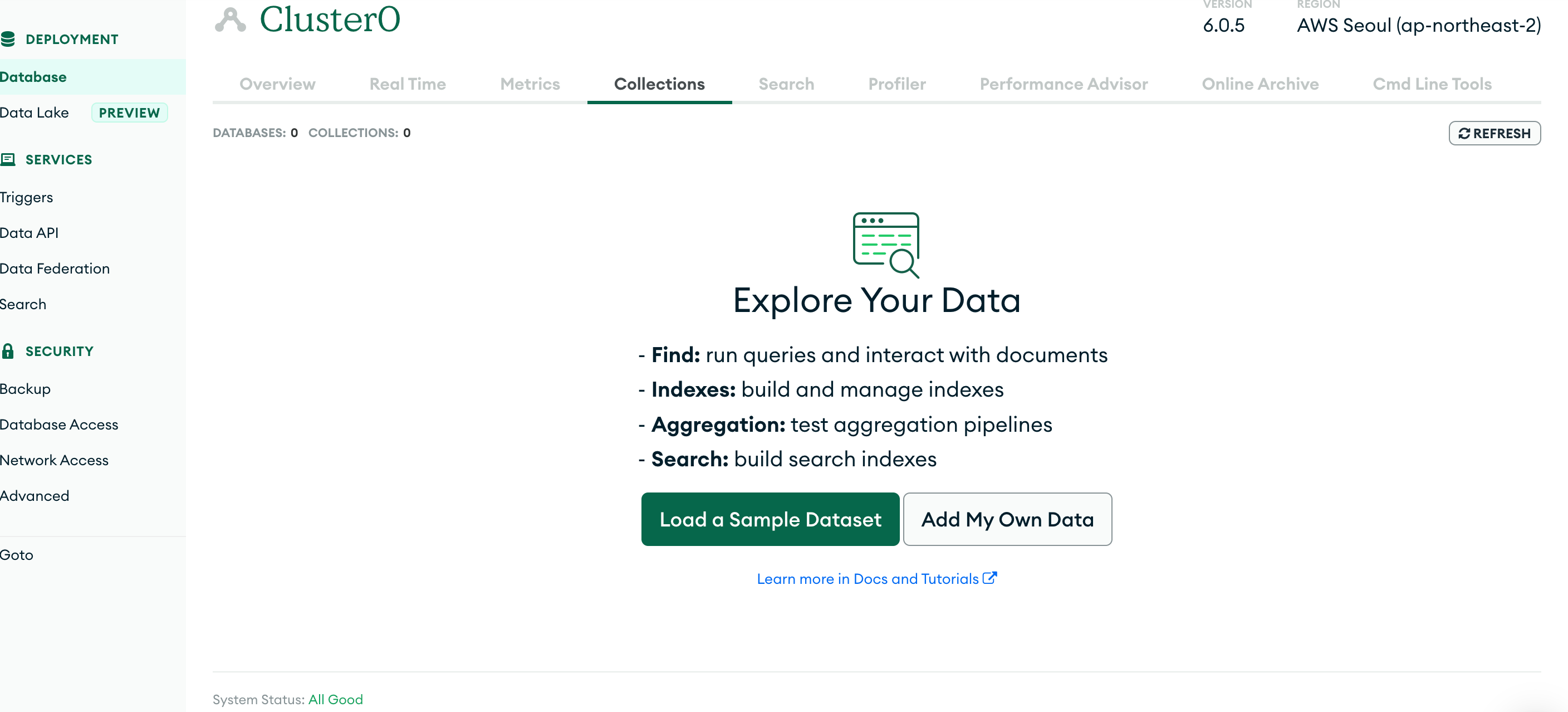Click the Refresh button
The image size is (1568, 712).
[x=1494, y=133]
